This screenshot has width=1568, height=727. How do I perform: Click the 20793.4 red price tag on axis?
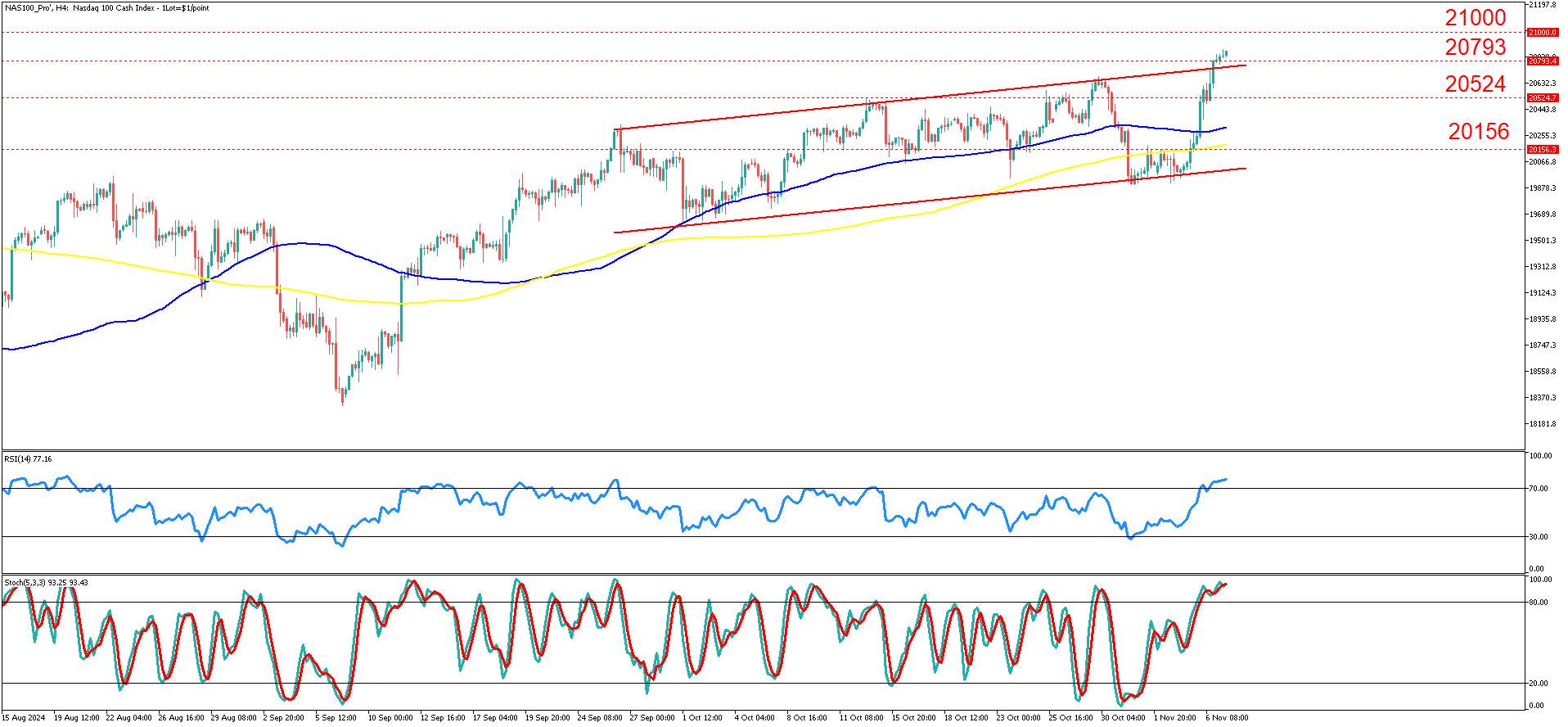pyautogui.click(x=1543, y=61)
